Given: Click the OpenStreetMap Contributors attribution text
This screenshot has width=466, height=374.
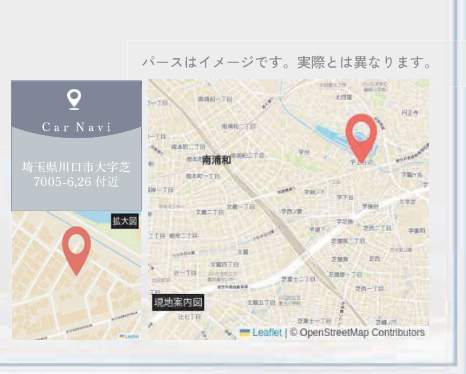Looking at the screenshot, I should (357, 332).
